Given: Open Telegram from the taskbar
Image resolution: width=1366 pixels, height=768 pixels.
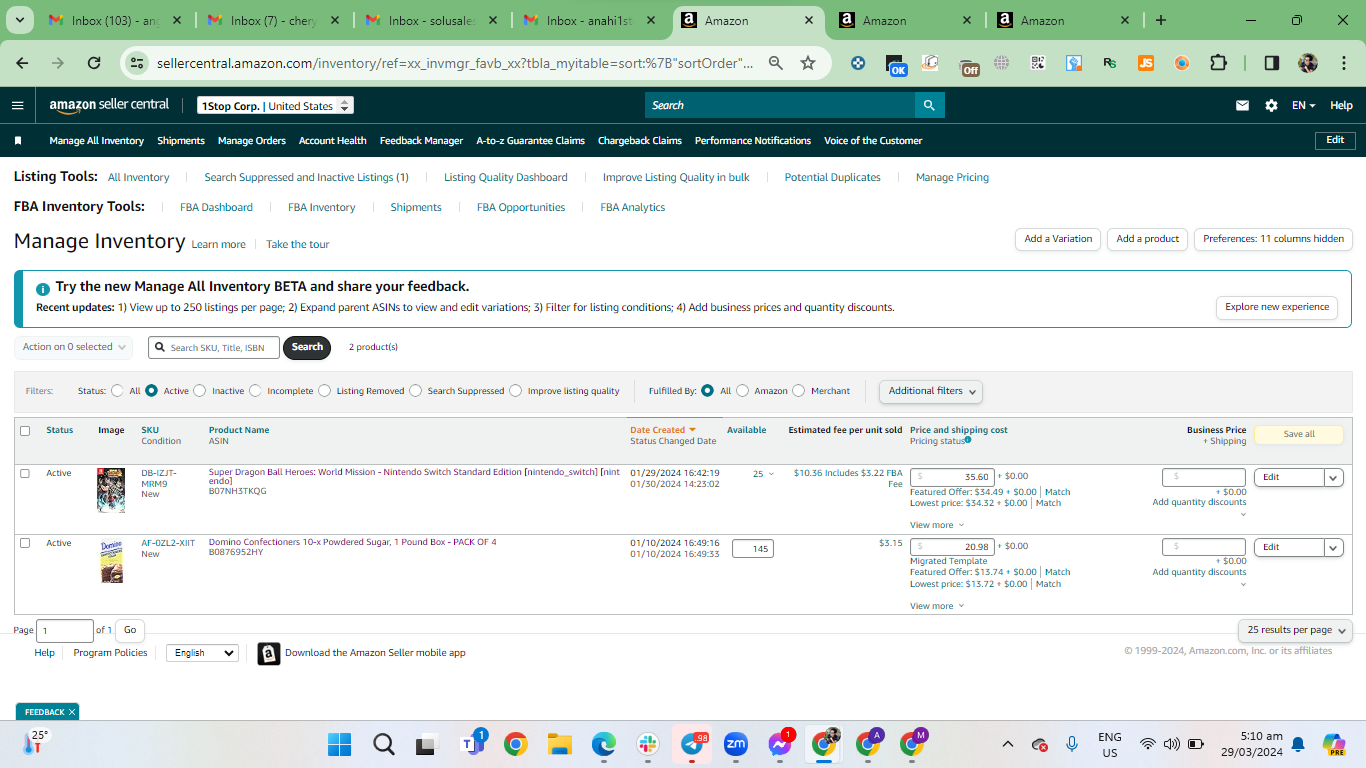Looking at the screenshot, I should coord(693,744).
